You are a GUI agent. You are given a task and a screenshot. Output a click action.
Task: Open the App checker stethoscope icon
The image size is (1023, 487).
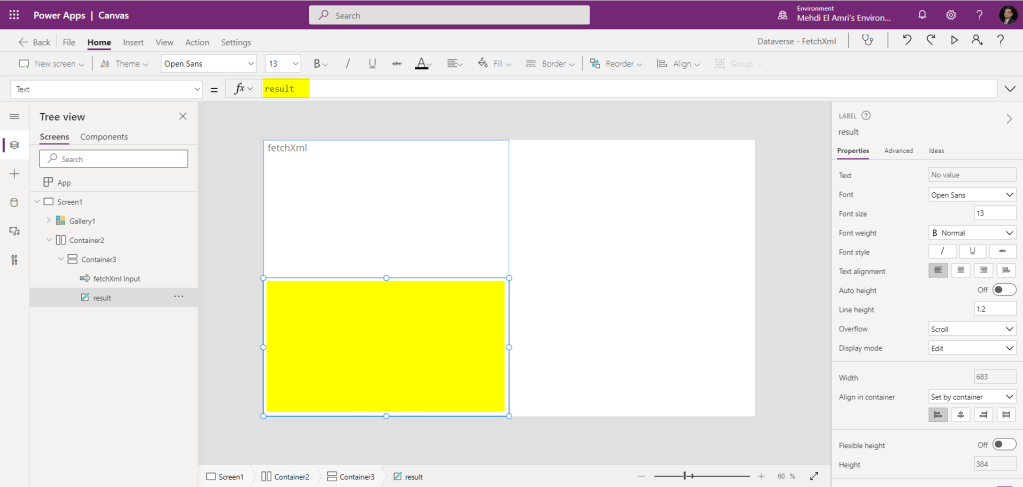867,40
